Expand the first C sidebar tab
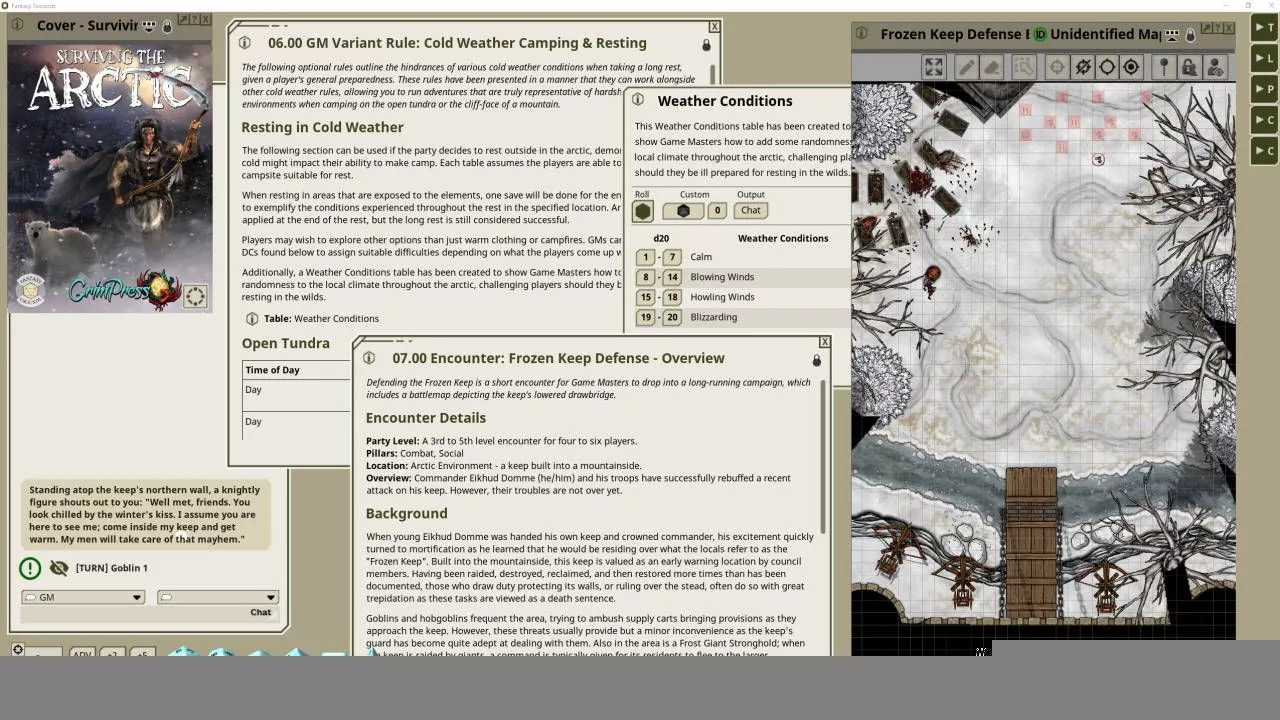 tap(1264, 120)
